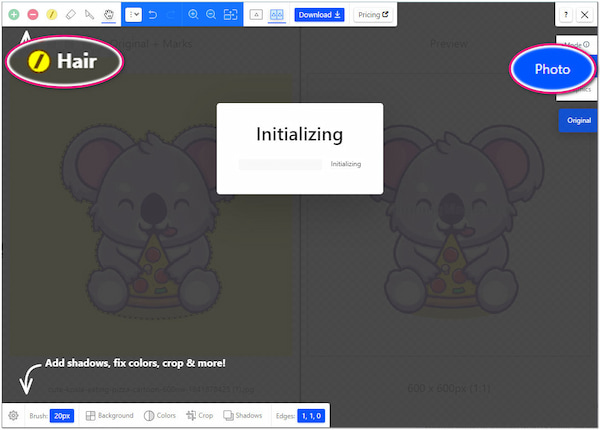Zoom out with the minus magnifier

tap(211, 15)
